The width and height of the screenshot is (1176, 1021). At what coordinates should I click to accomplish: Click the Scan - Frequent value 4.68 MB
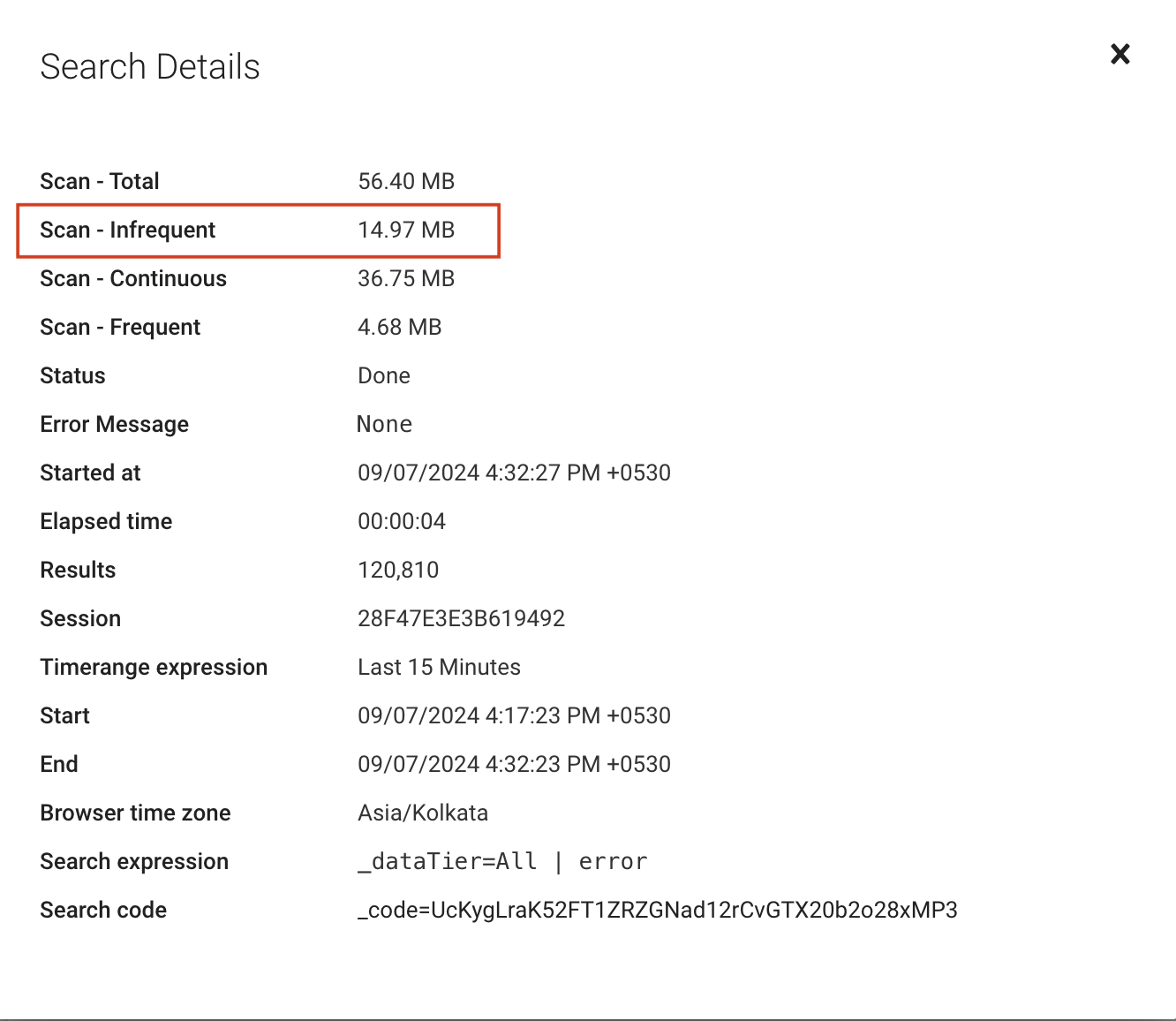[x=399, y=327]
